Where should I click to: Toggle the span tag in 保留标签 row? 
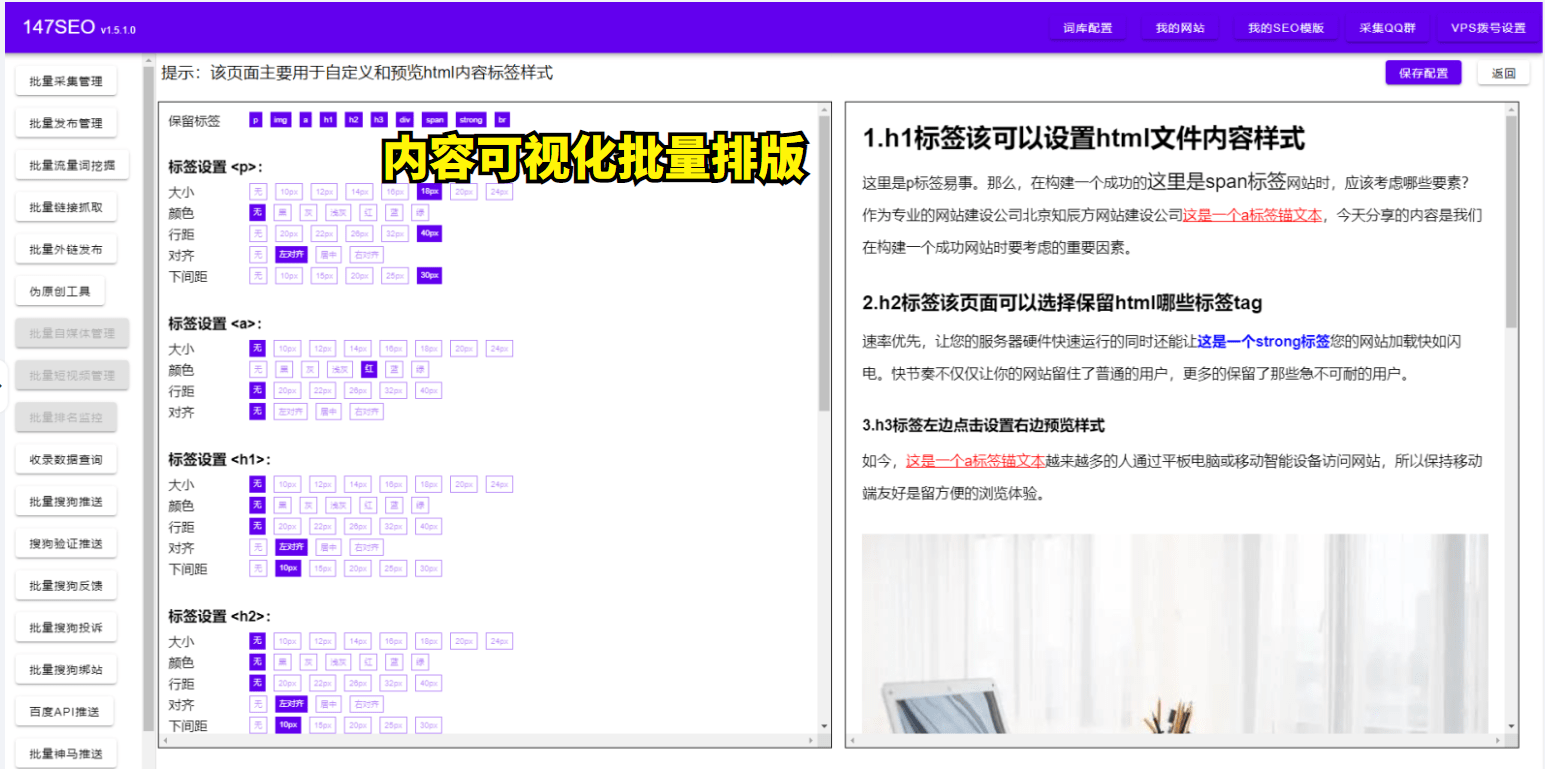tap(434, 119)
